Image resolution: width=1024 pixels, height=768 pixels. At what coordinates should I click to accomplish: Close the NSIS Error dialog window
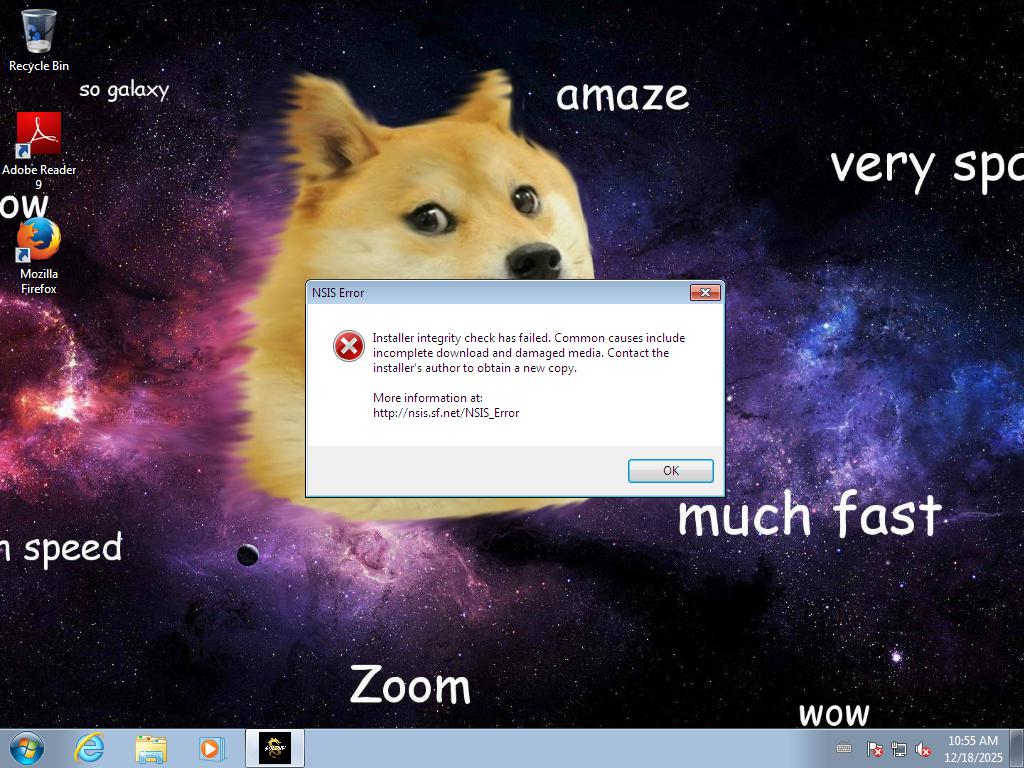(x=705, y=292)
